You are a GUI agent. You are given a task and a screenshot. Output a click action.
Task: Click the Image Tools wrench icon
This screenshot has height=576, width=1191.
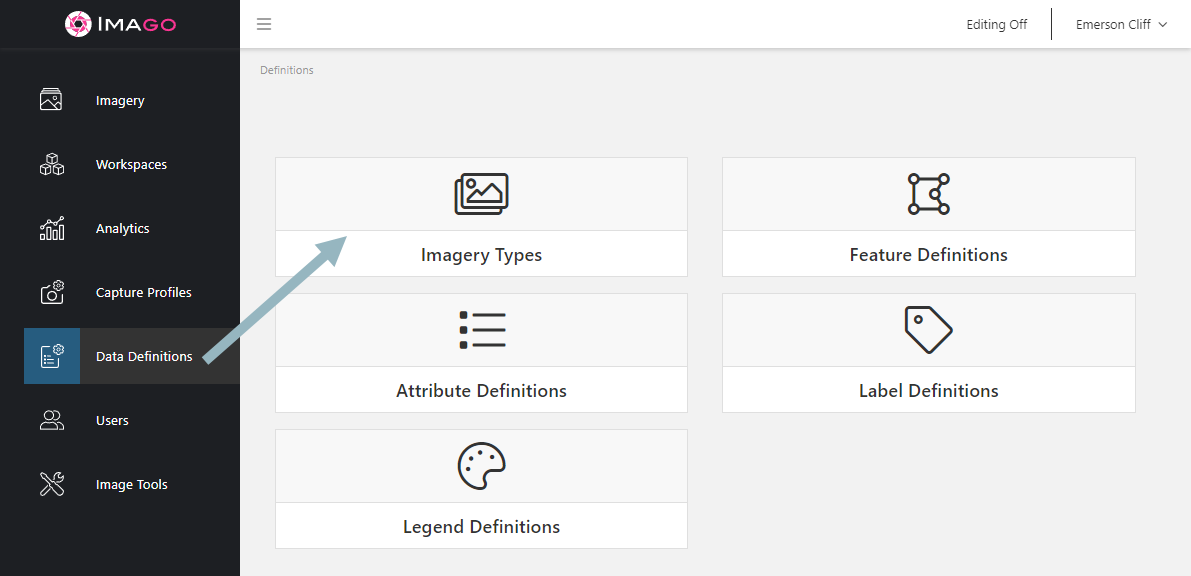coord(51,484)
